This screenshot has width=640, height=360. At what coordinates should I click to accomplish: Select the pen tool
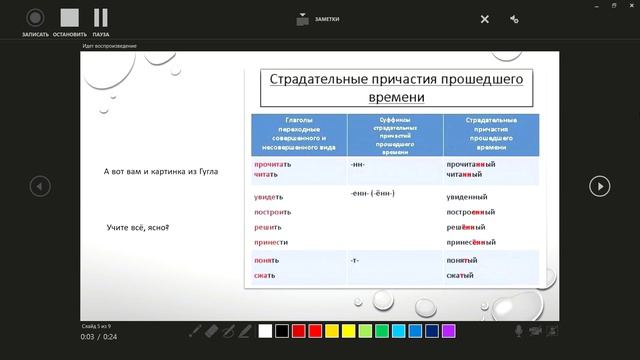tap(228, 331)
